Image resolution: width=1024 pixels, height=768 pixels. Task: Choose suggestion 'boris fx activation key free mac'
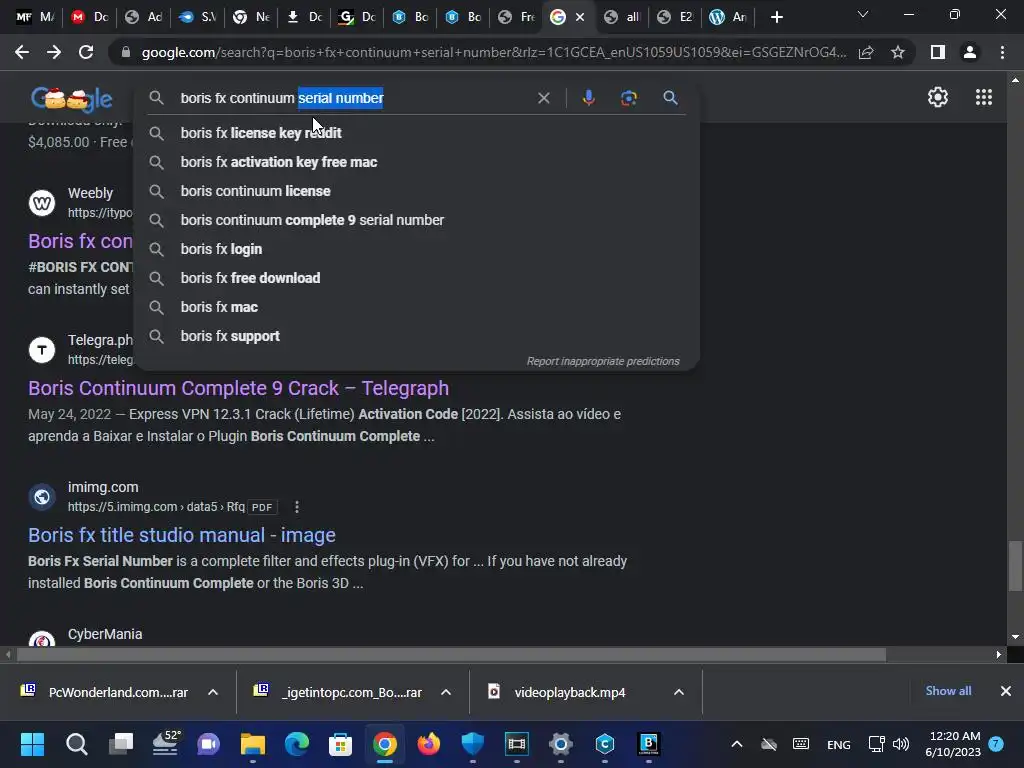click(417, 162)
